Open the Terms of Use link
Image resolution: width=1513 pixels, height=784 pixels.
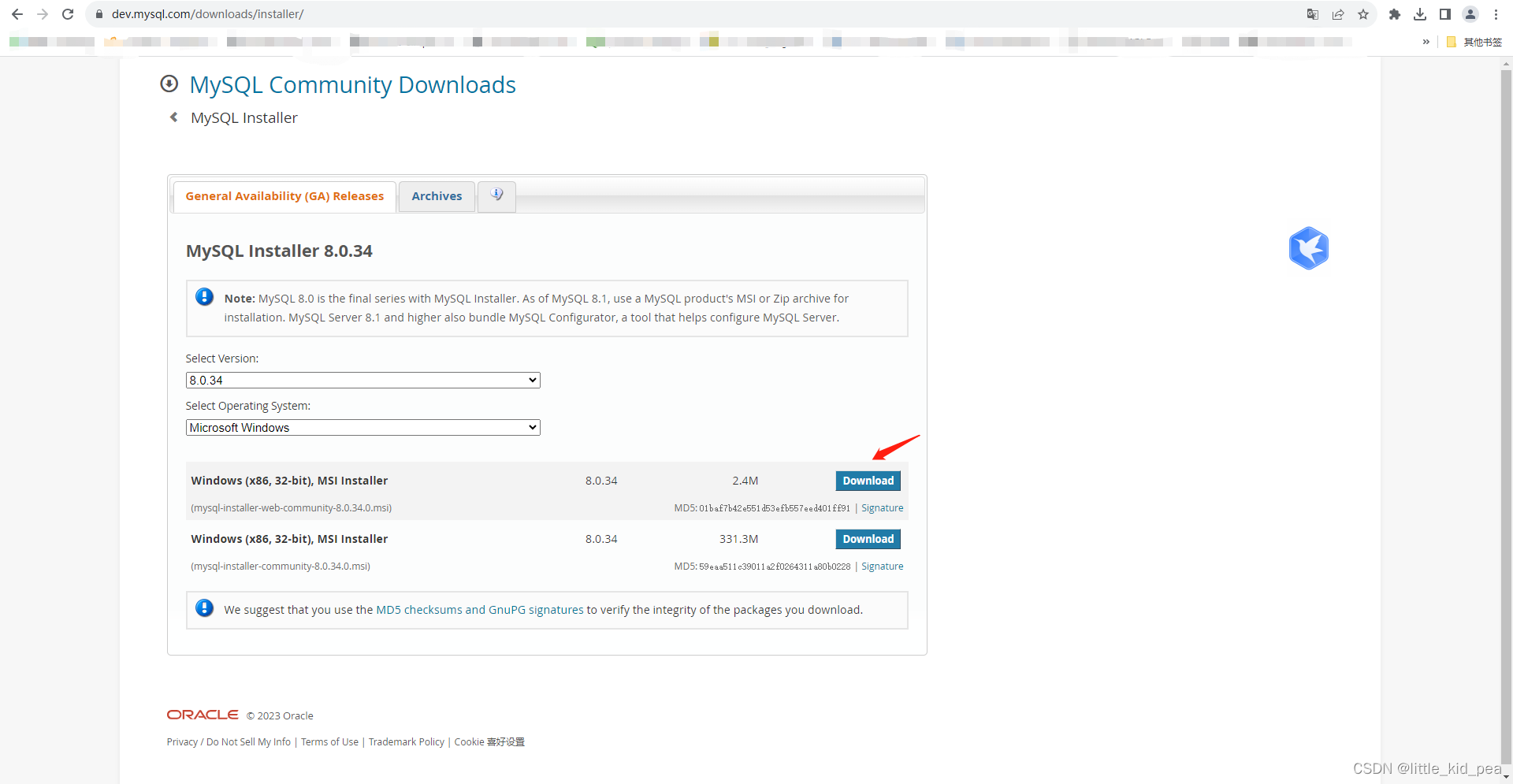pos(329,742)
